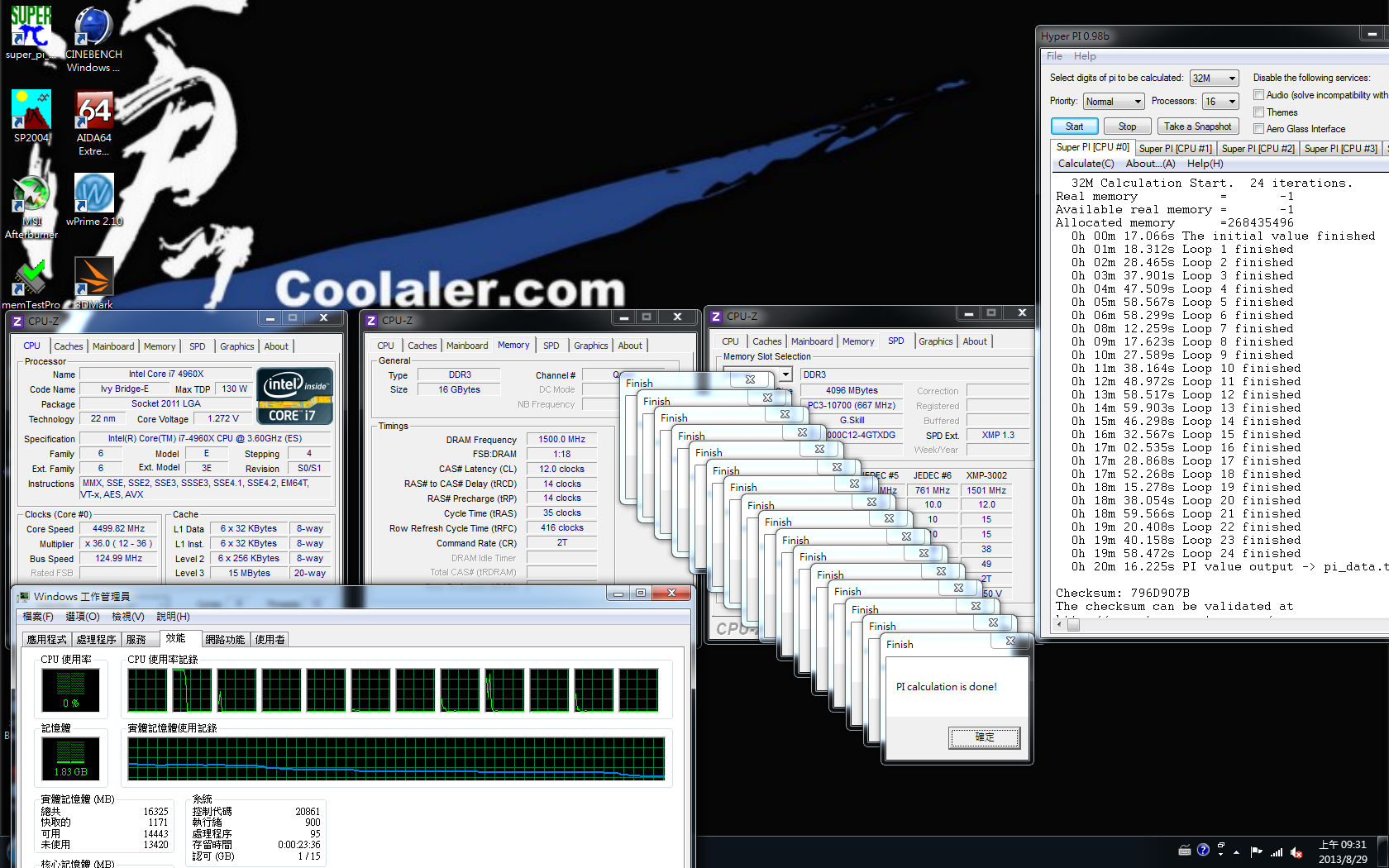The height and width of the screenshot is (868, 1389).
Task: Enable the Audio service disable checkbox
Action: [x=1258, y=95]
